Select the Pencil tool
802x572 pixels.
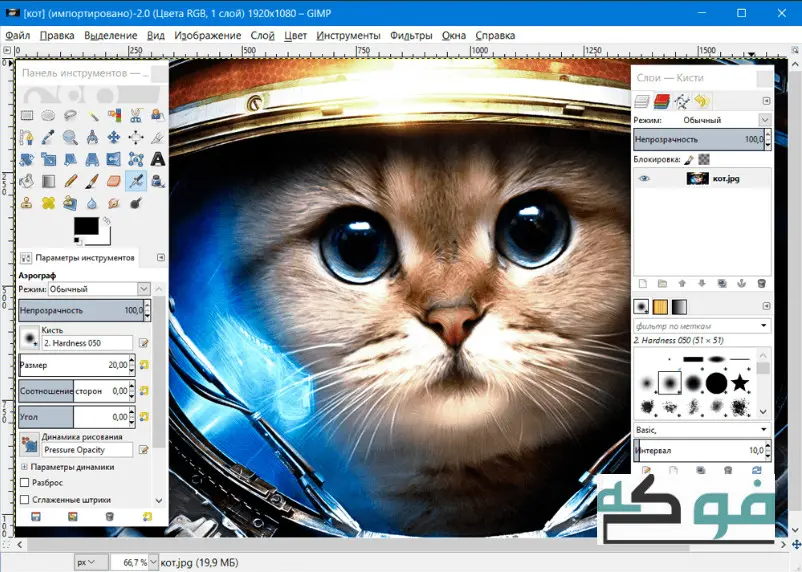(71, 181)
